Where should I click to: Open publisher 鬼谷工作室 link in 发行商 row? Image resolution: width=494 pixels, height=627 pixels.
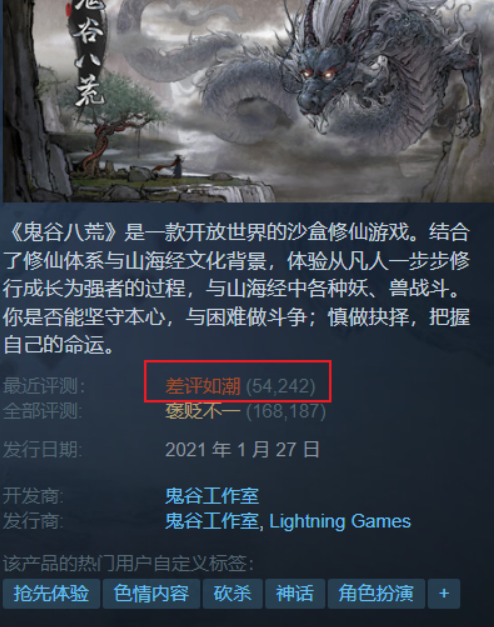click(x=212, y=521)
